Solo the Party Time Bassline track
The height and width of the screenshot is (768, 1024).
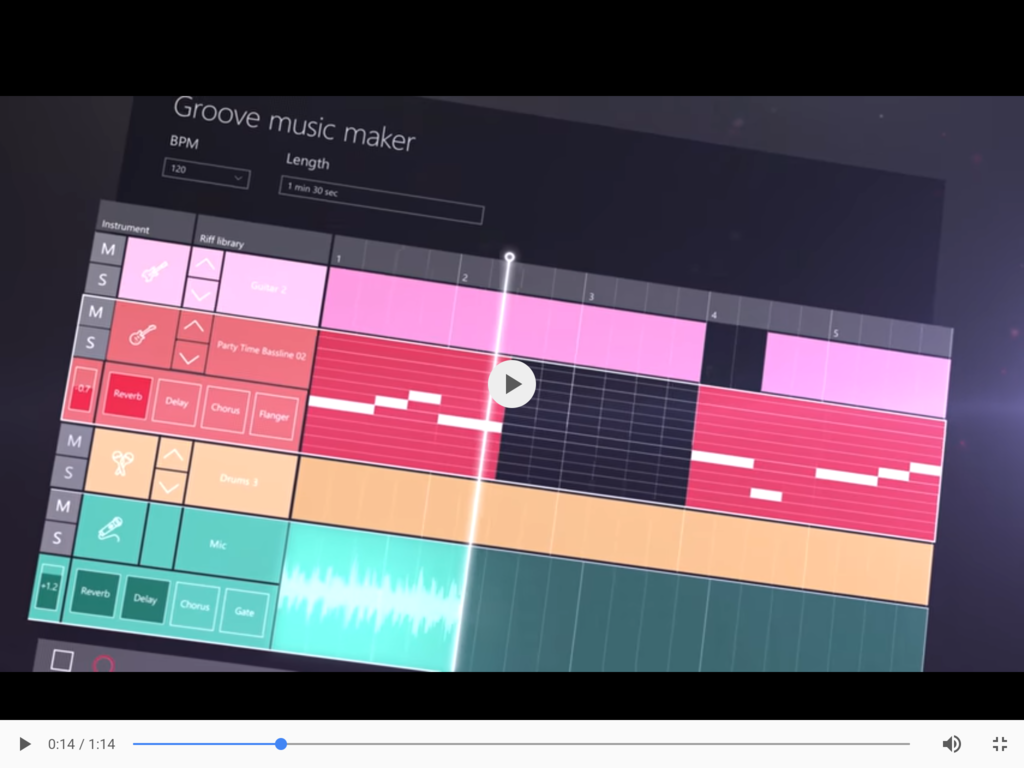tap(90, 342)
